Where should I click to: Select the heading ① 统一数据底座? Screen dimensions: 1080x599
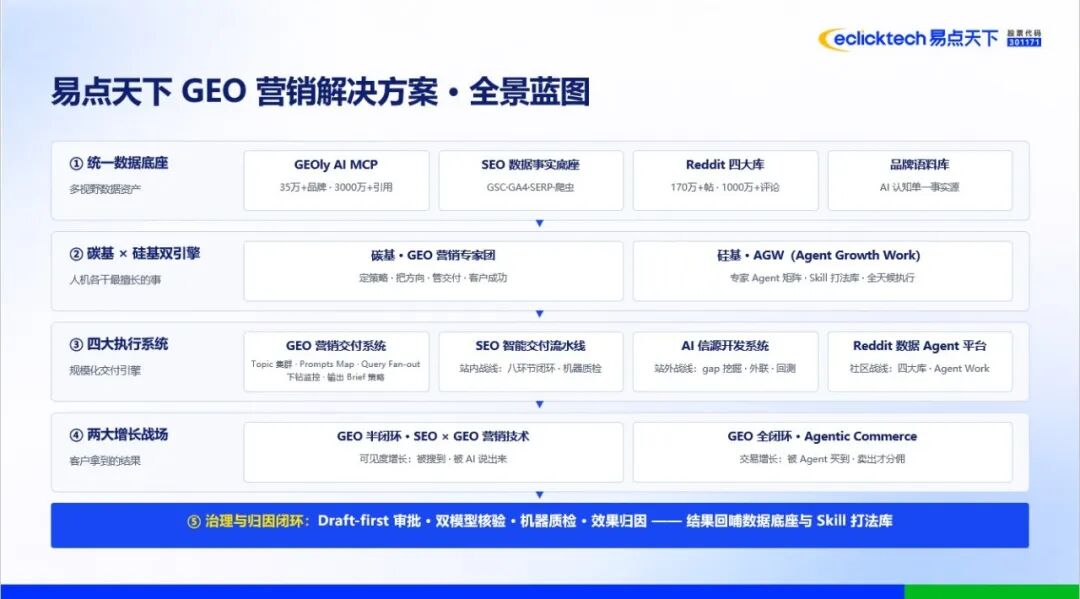(118, 163)
